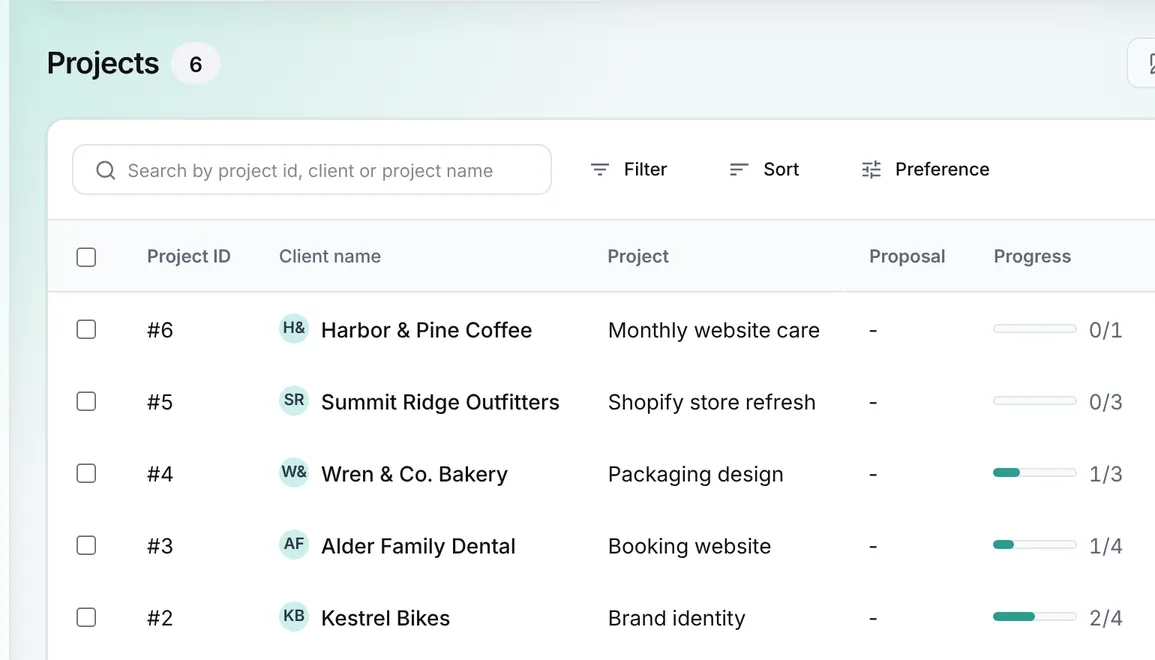This screenshot has width=1155, height=660.
Task: Click the Client name column header
Action: 330,256
